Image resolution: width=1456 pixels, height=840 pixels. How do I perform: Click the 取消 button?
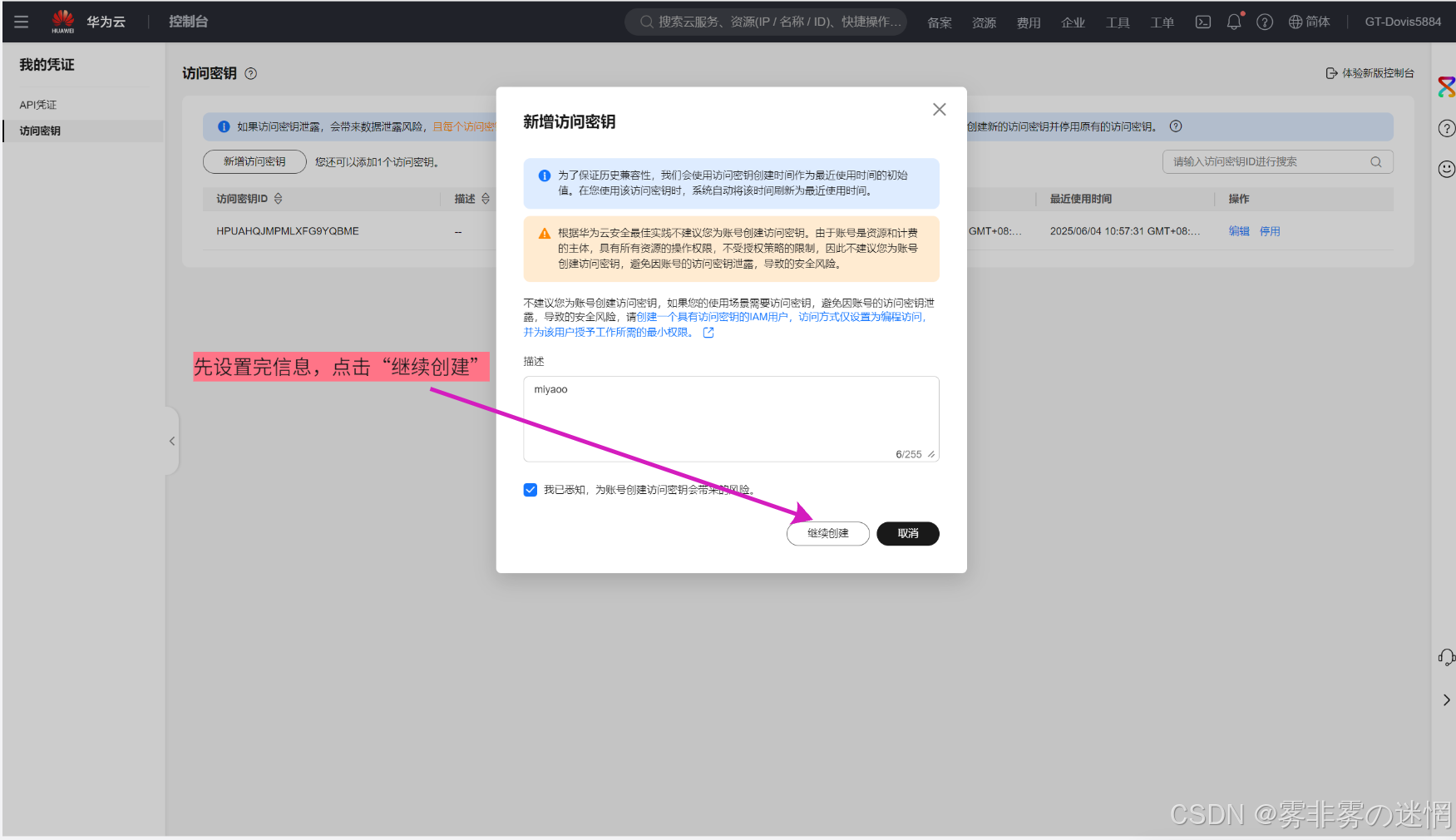pos(908,533)
